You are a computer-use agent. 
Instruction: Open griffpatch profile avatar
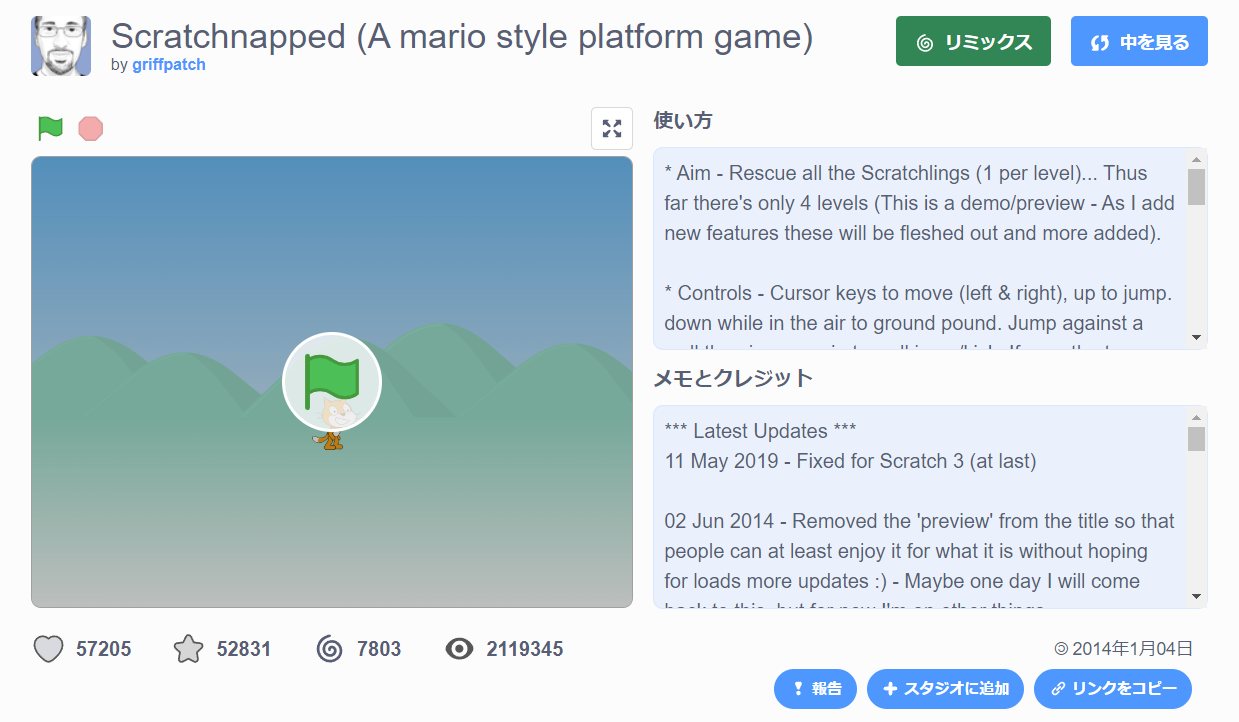(x=62, y=46)
